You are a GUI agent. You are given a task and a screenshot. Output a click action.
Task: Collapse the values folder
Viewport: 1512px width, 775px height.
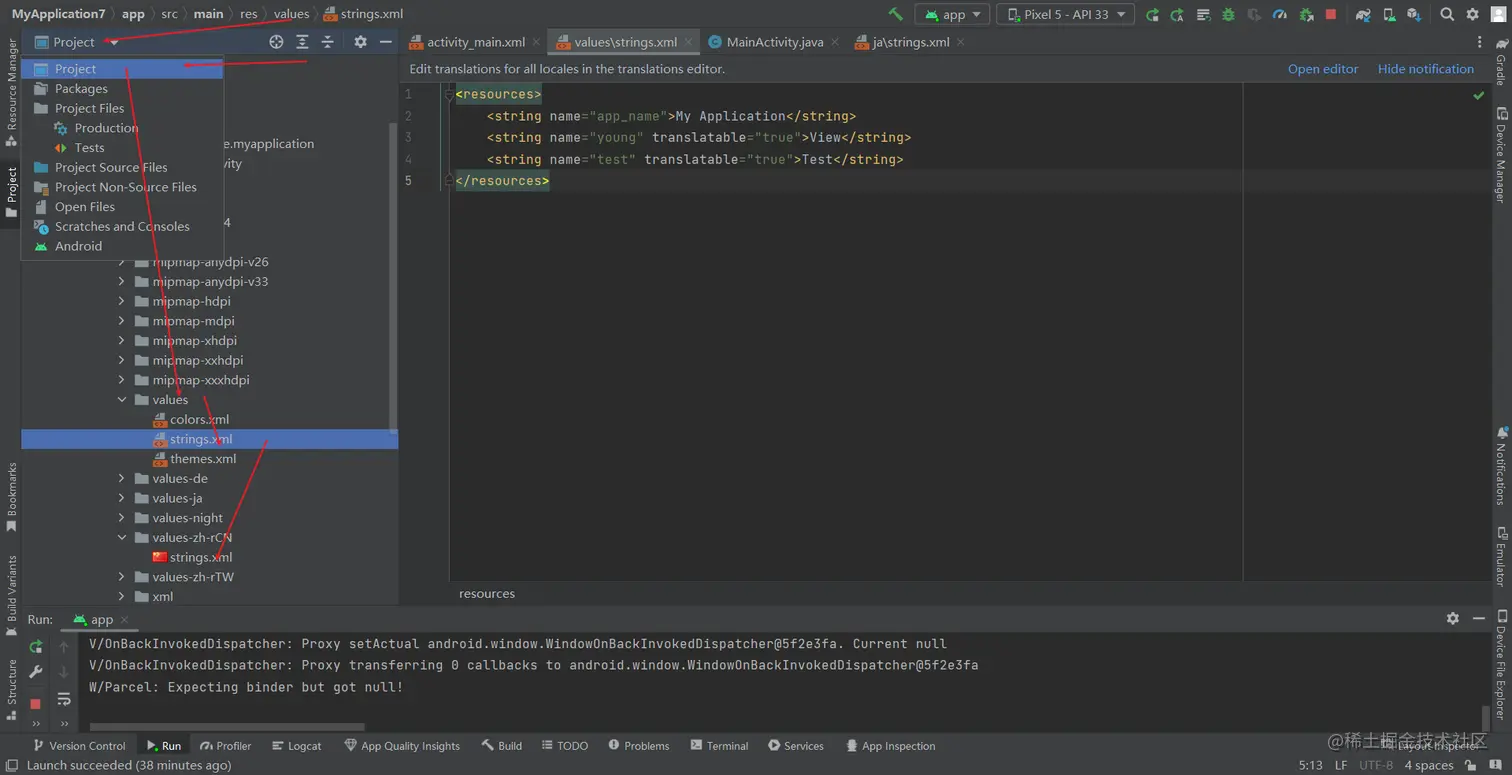click(121, 400)
